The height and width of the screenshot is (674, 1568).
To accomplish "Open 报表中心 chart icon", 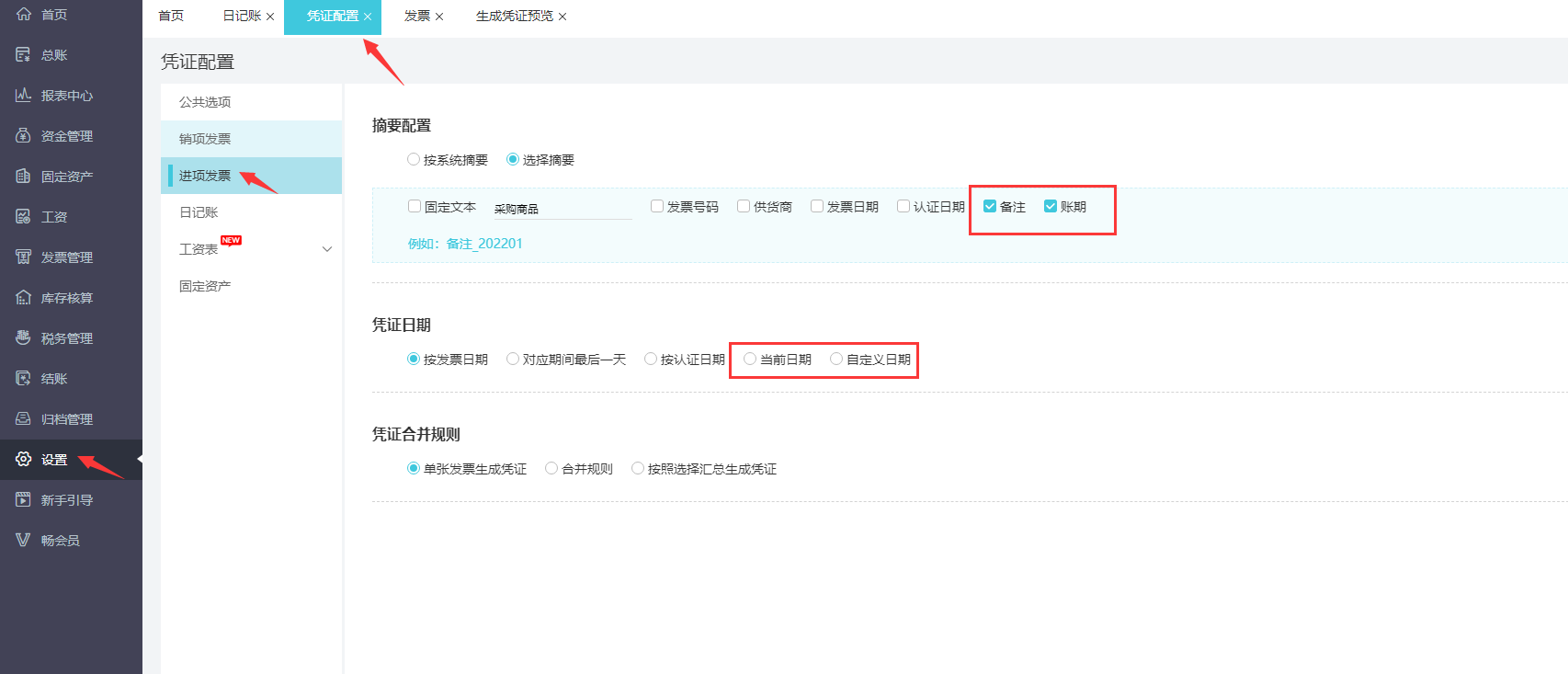I will tap(23, 96).
